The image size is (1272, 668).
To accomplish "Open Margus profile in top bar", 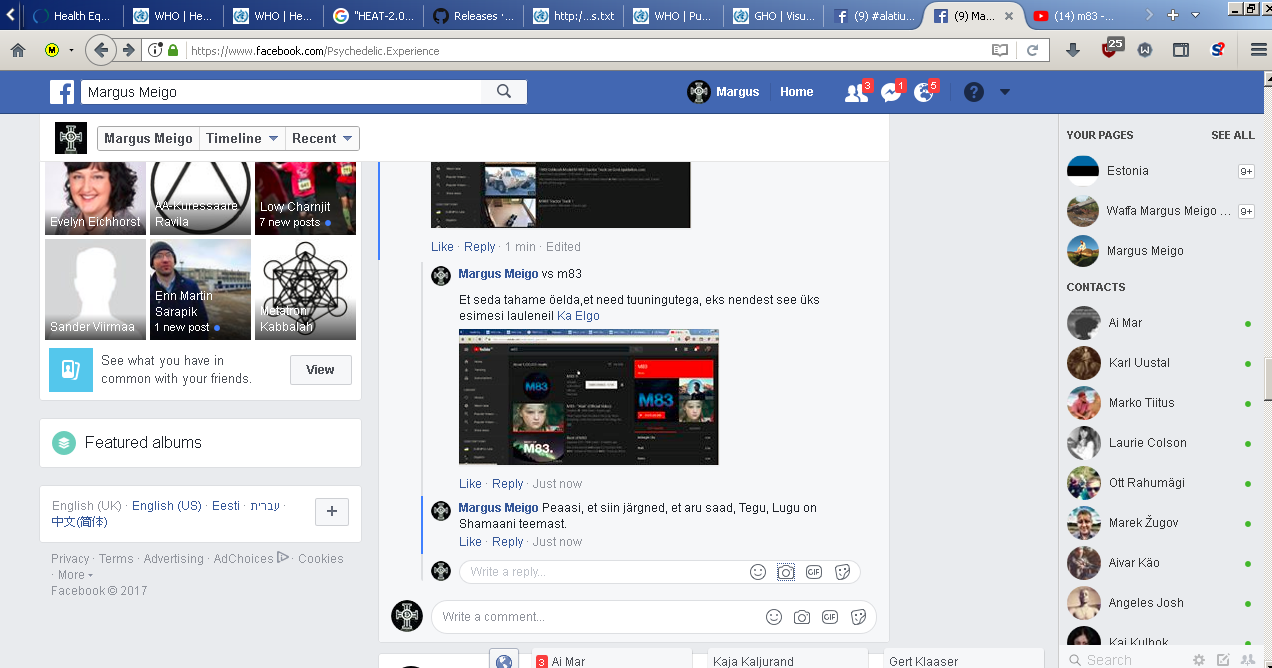I will [724, 92].
